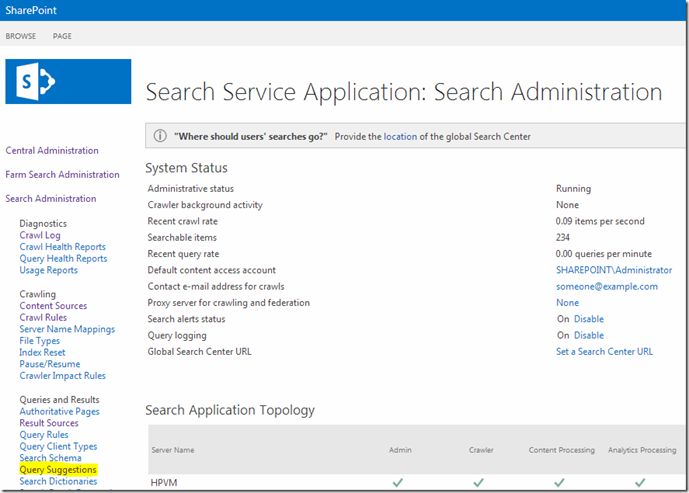Screen dimensions: 689x493
Task: Open Result Sources
Action: 49,423
